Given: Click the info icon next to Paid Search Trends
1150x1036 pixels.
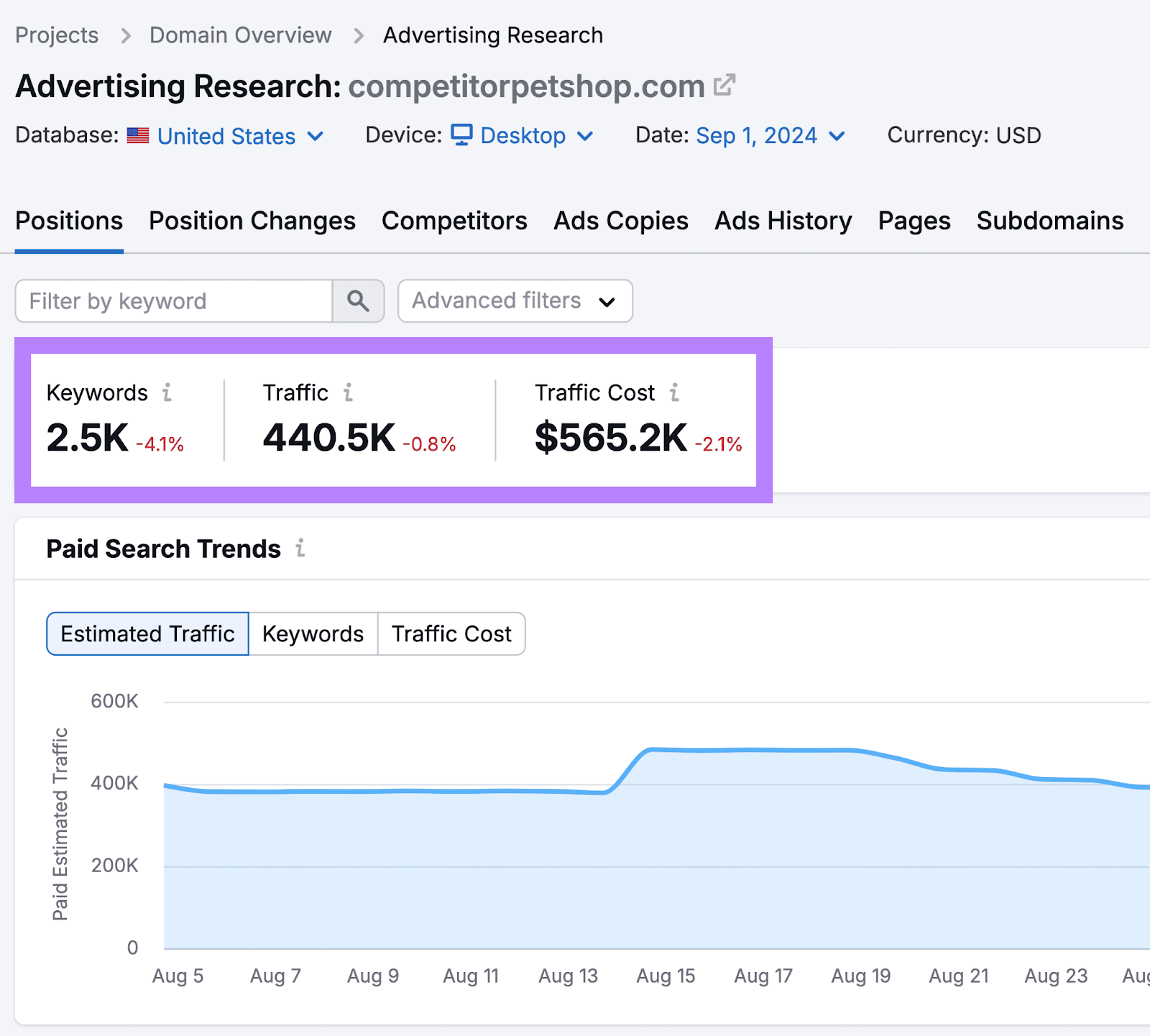Looking at the screenshot, I should pos(301,549).
